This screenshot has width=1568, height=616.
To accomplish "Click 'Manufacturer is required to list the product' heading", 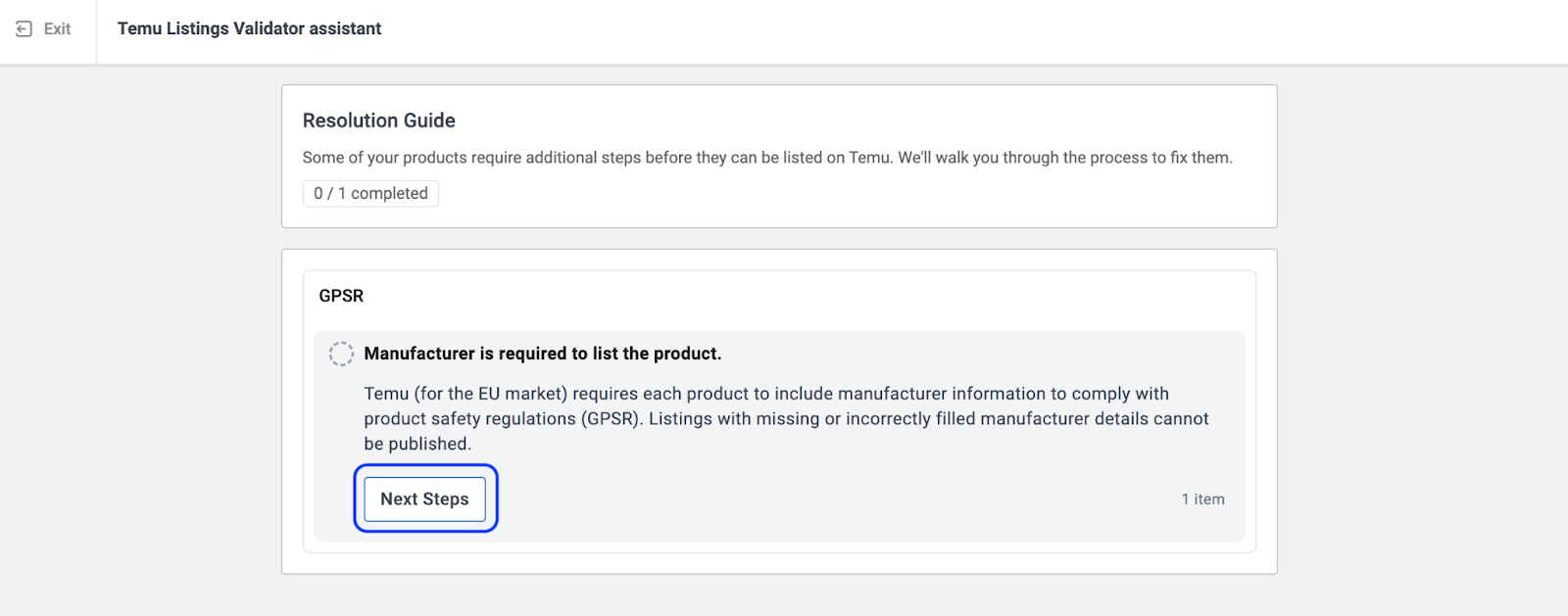I will coord(542,354).
